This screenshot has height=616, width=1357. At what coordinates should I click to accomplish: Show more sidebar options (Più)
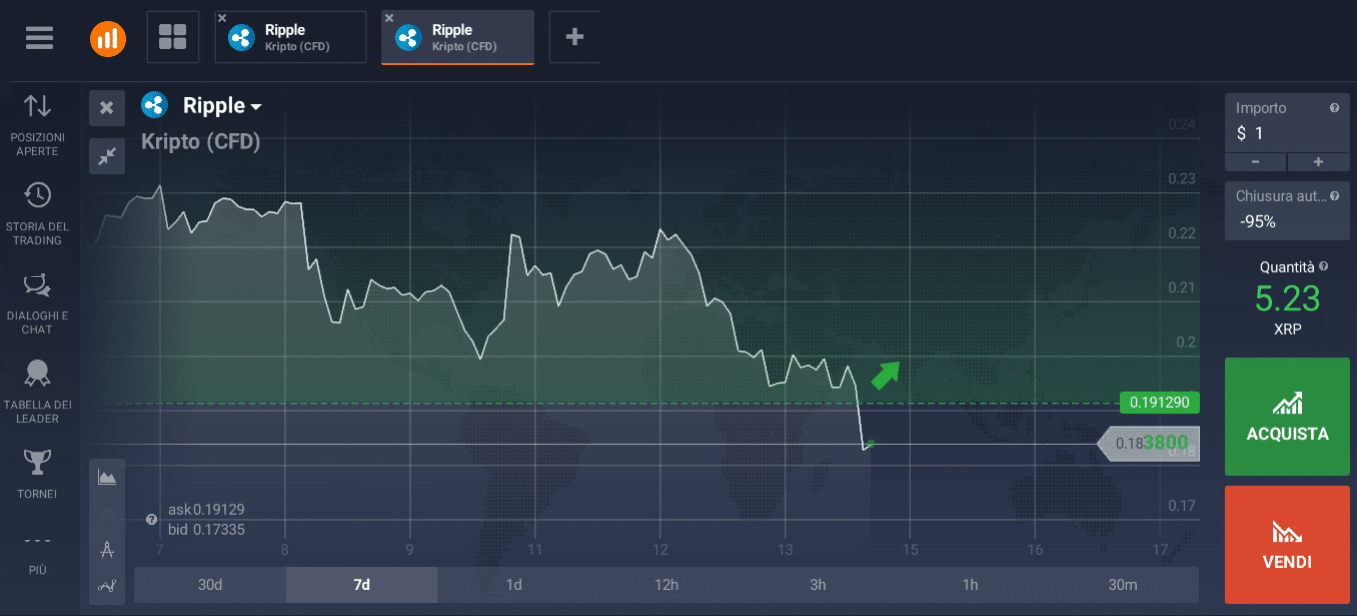pos(38,554)
